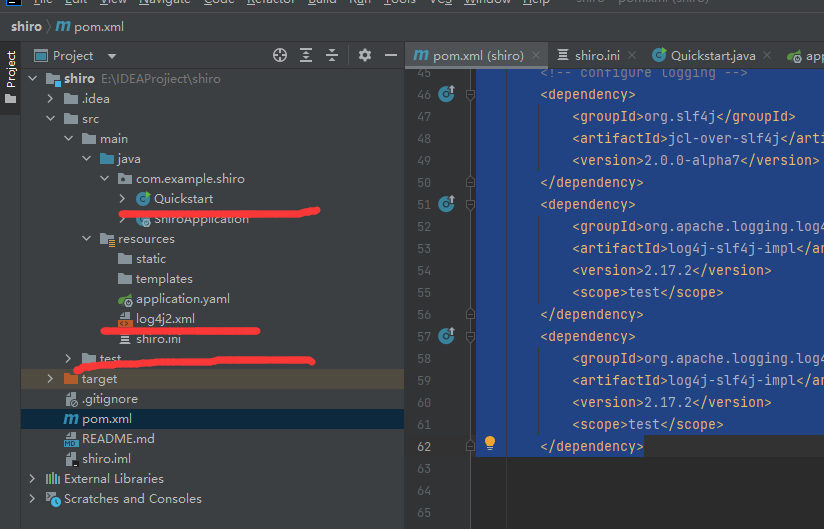Click the fold end marker at line 62
The width and height of the screenshot is (824, 529).
pyautogui.click(x=470, y=445)
